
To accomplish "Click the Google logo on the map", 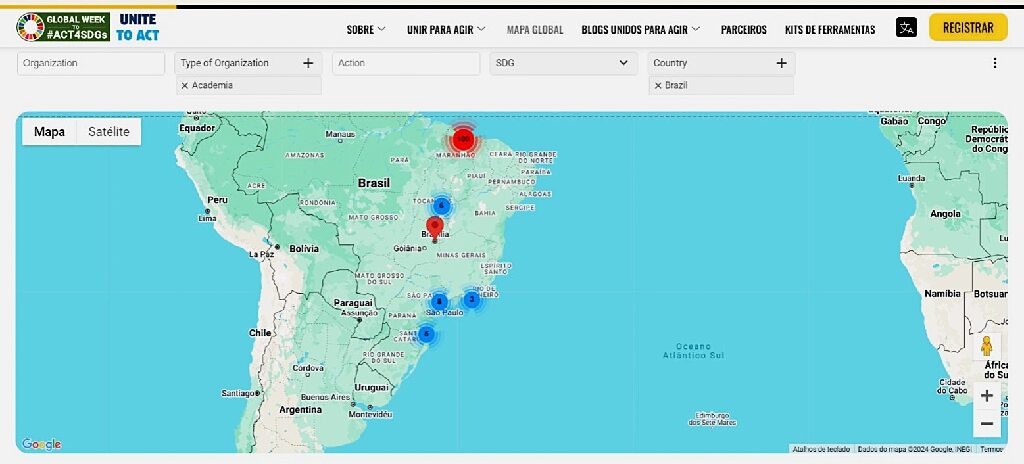I will [x=42, y=444].
